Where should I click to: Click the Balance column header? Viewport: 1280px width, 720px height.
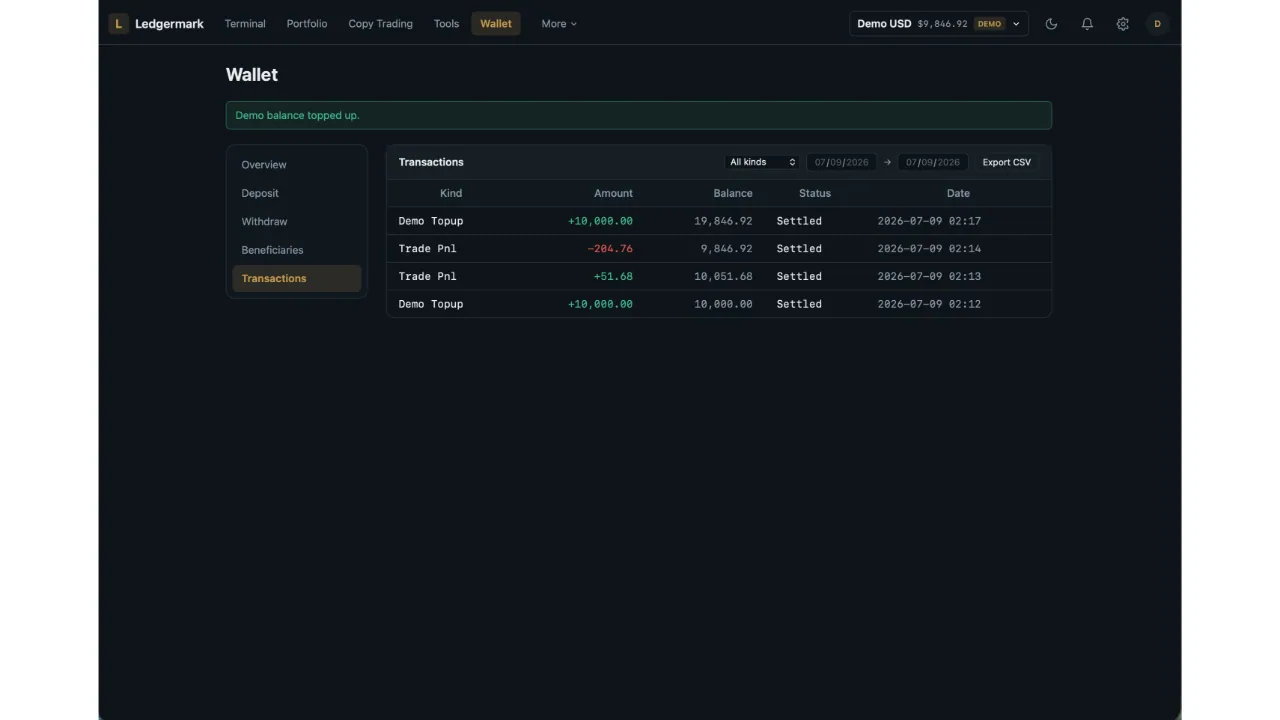point(733,193)
